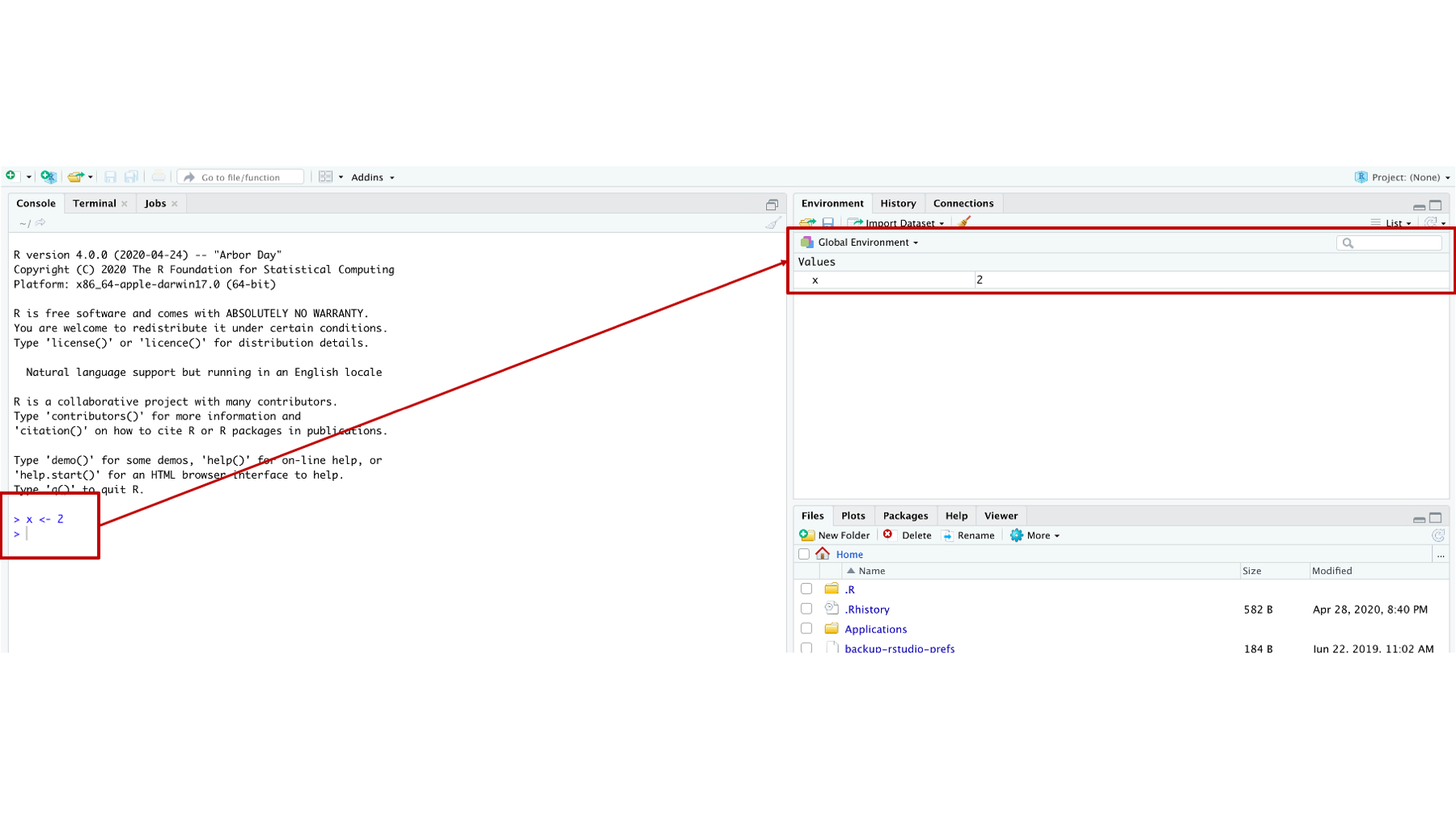Click the console pane restore-windows icon
Screen dimensions: 1456x819
772,205
